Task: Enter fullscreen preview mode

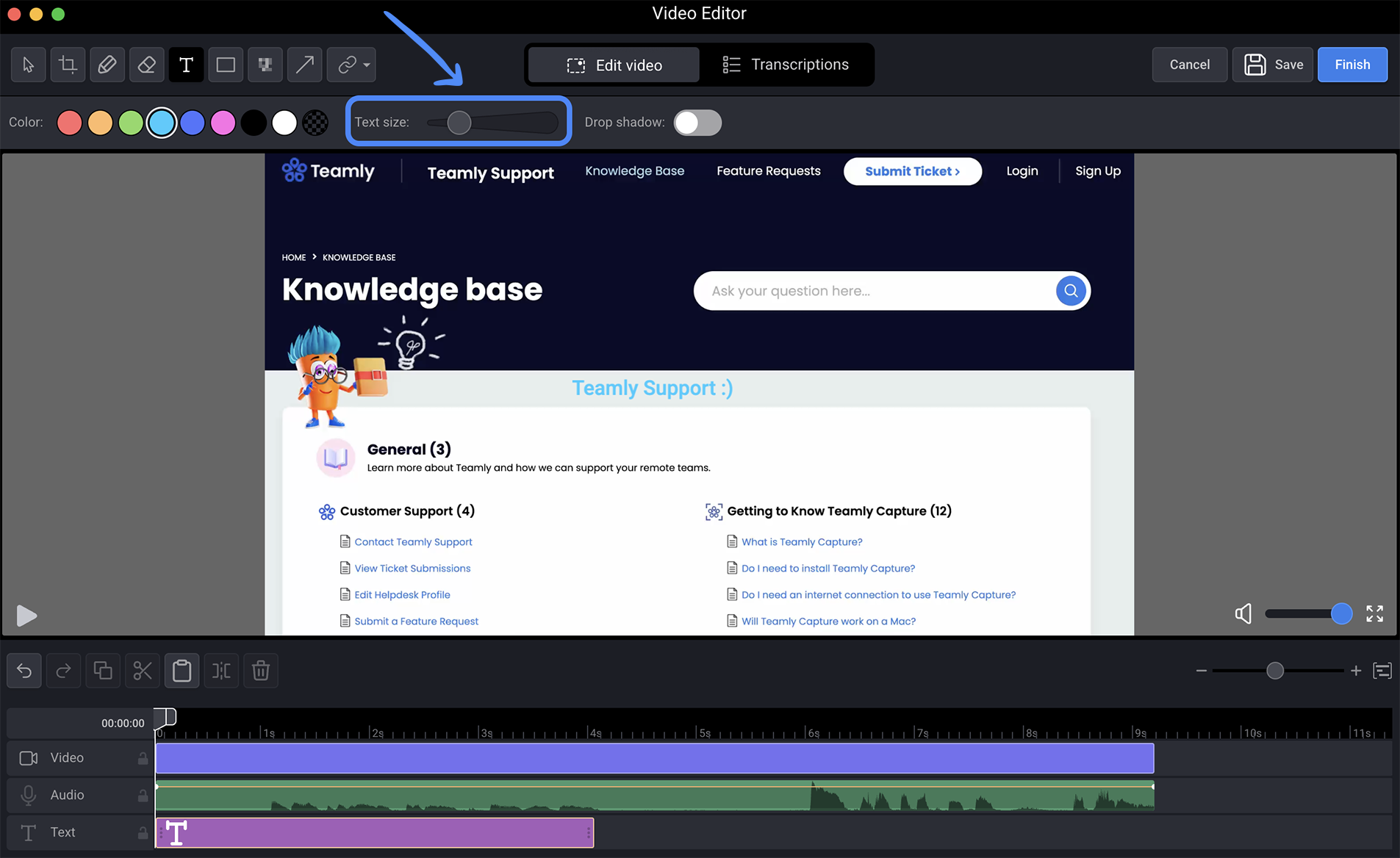Action: click(x=1375, y=613)
